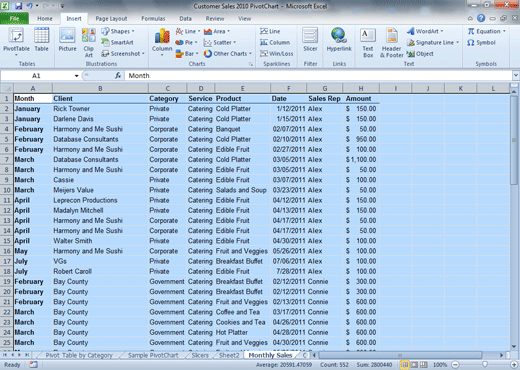Select column H header

[x=361, y=89]
